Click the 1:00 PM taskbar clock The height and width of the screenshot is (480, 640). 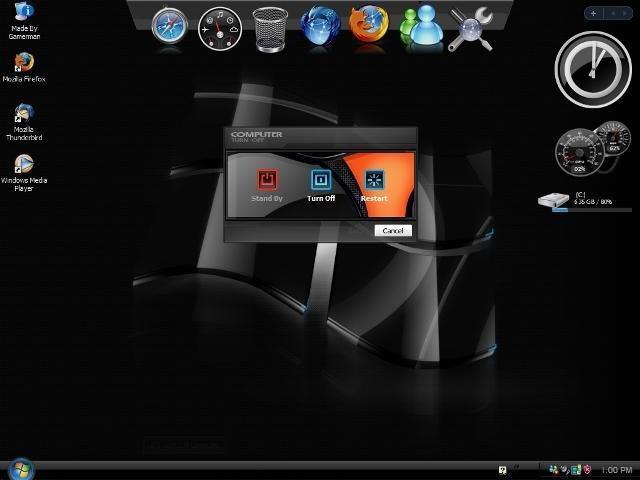coord(617,470)
